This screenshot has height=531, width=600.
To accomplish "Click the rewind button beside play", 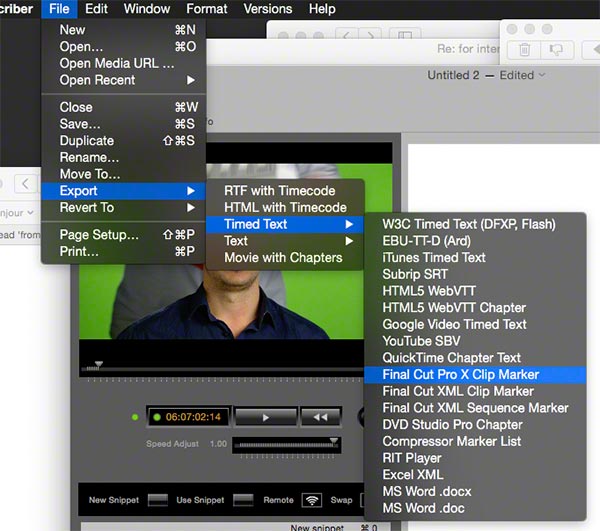I will click(320, 417).
